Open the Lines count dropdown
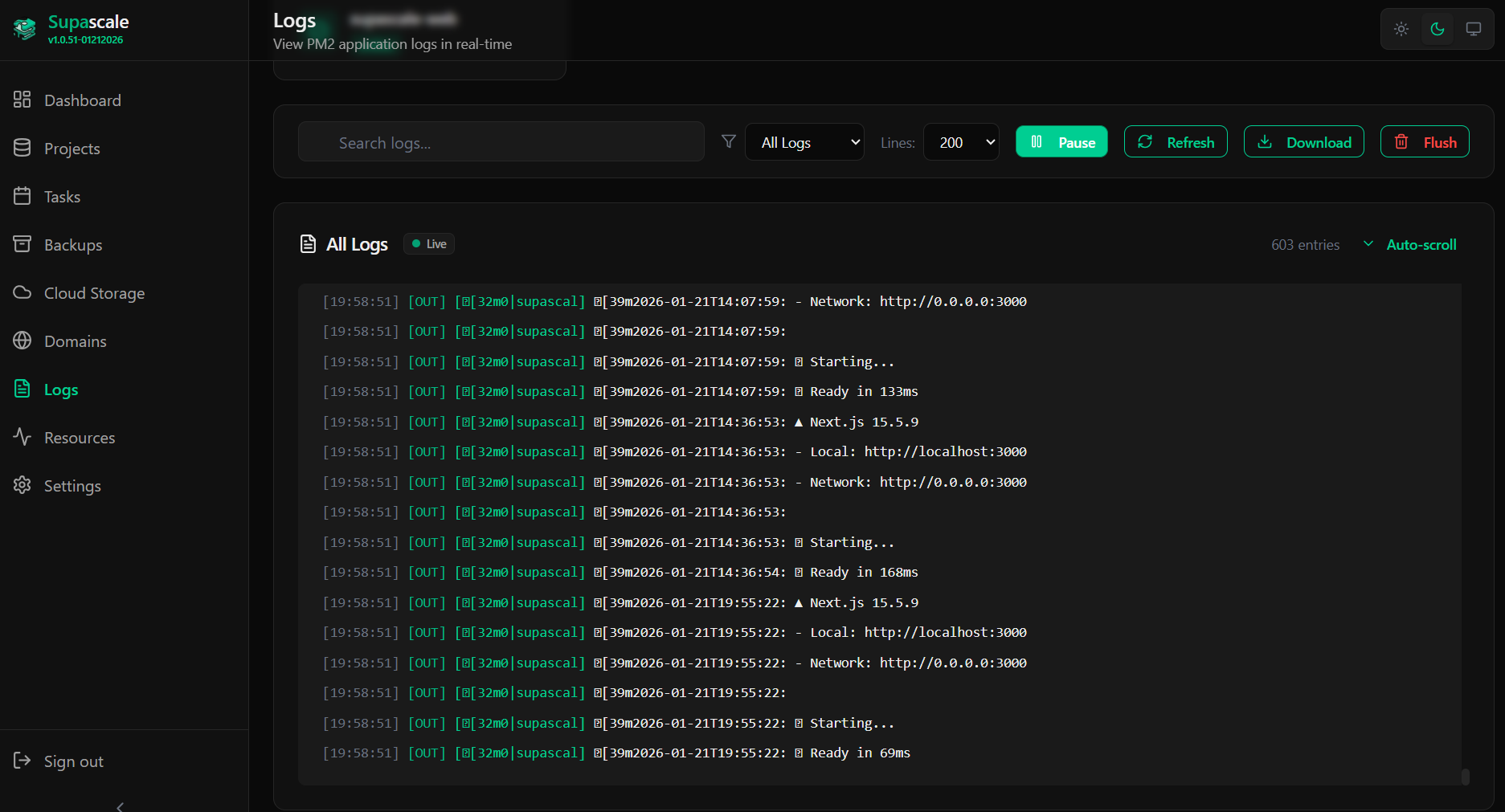The image size is (1505, 812). point(961,142)
